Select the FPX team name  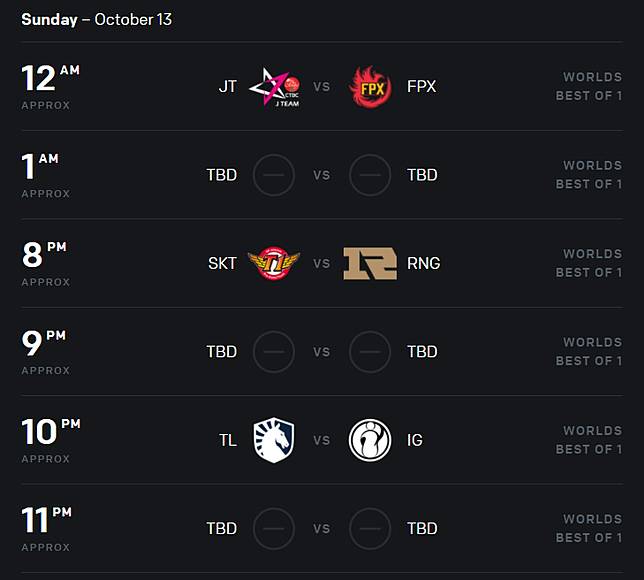pos(421,87)
